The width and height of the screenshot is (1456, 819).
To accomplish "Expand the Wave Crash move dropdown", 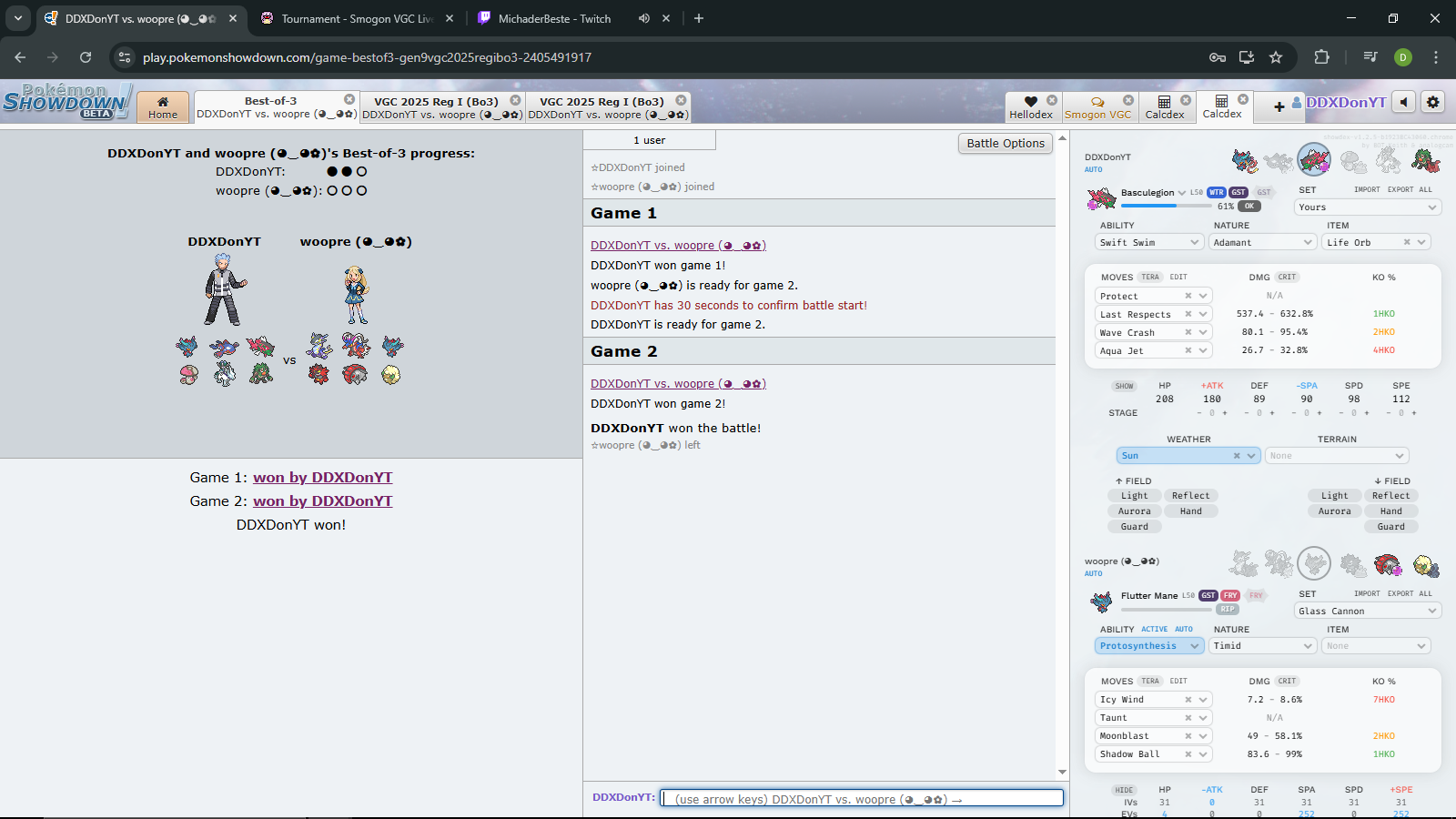I will pos(1204,332).
